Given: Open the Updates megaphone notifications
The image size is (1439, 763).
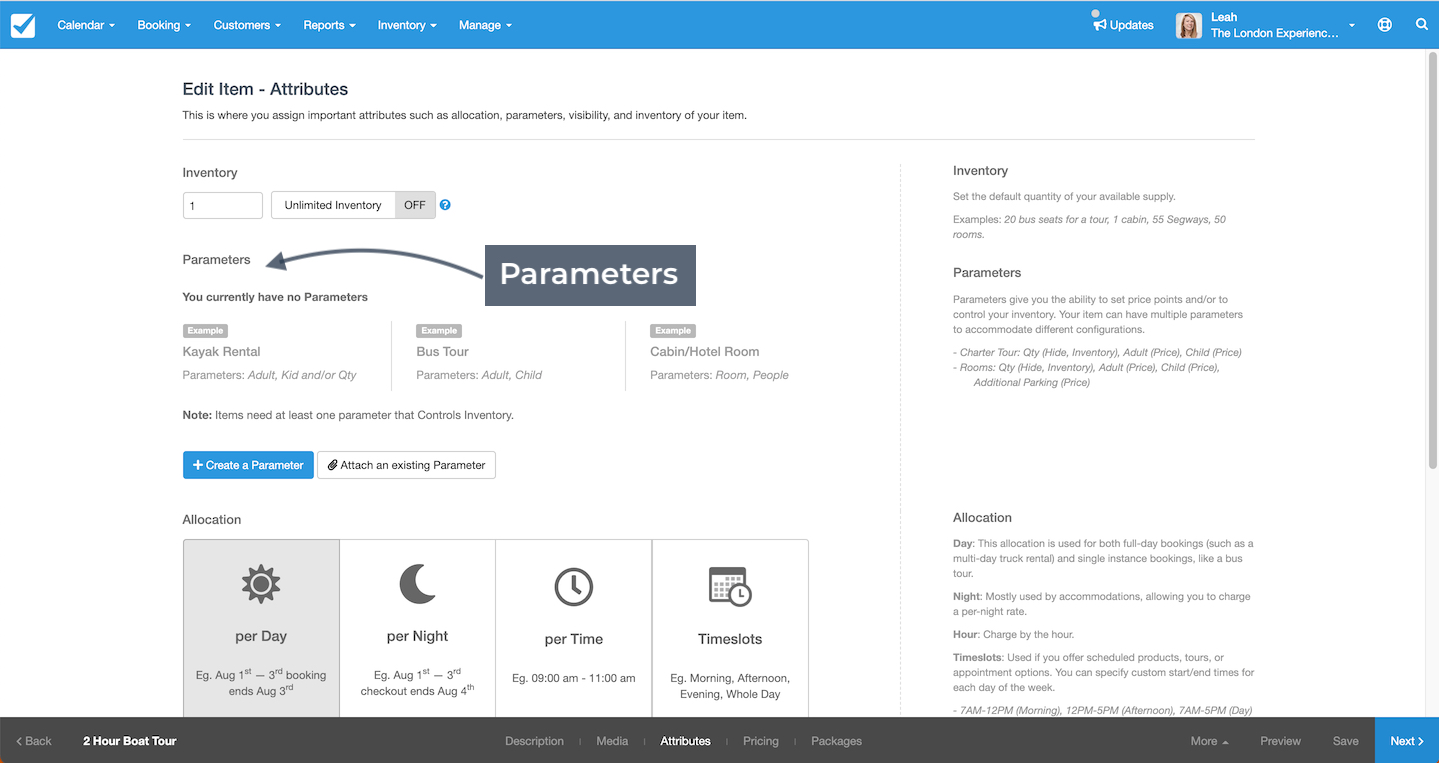Looking at the screenshot, I should pyautogui.click(x=1123, y=25).
